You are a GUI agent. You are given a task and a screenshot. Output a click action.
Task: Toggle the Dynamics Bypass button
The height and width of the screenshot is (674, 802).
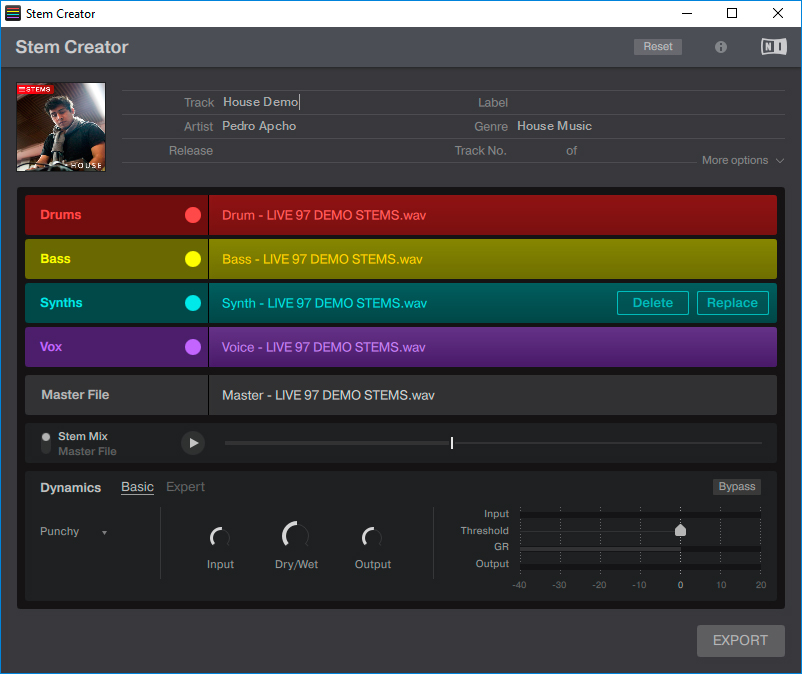[x=737, y=486]
